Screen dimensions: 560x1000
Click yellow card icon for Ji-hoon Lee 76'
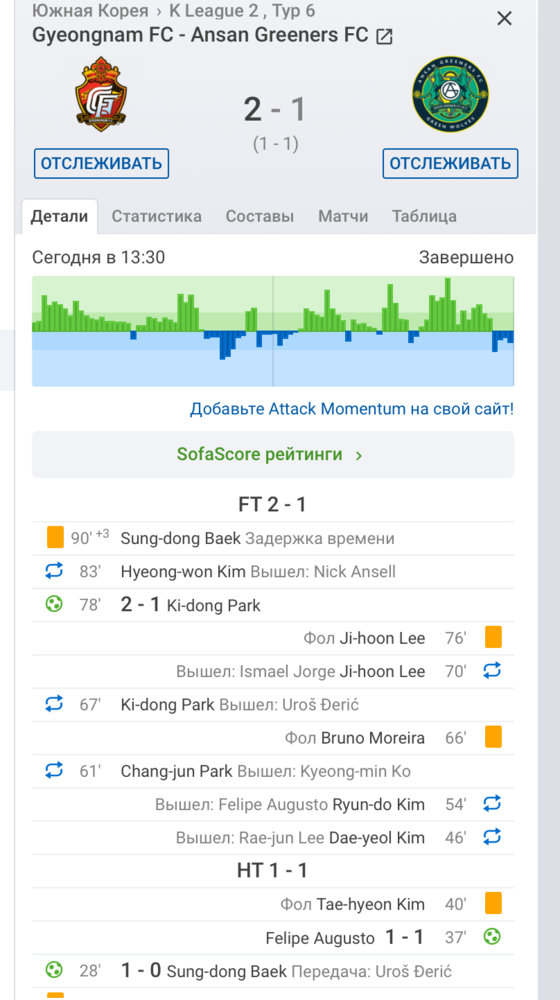coord(493,638)
